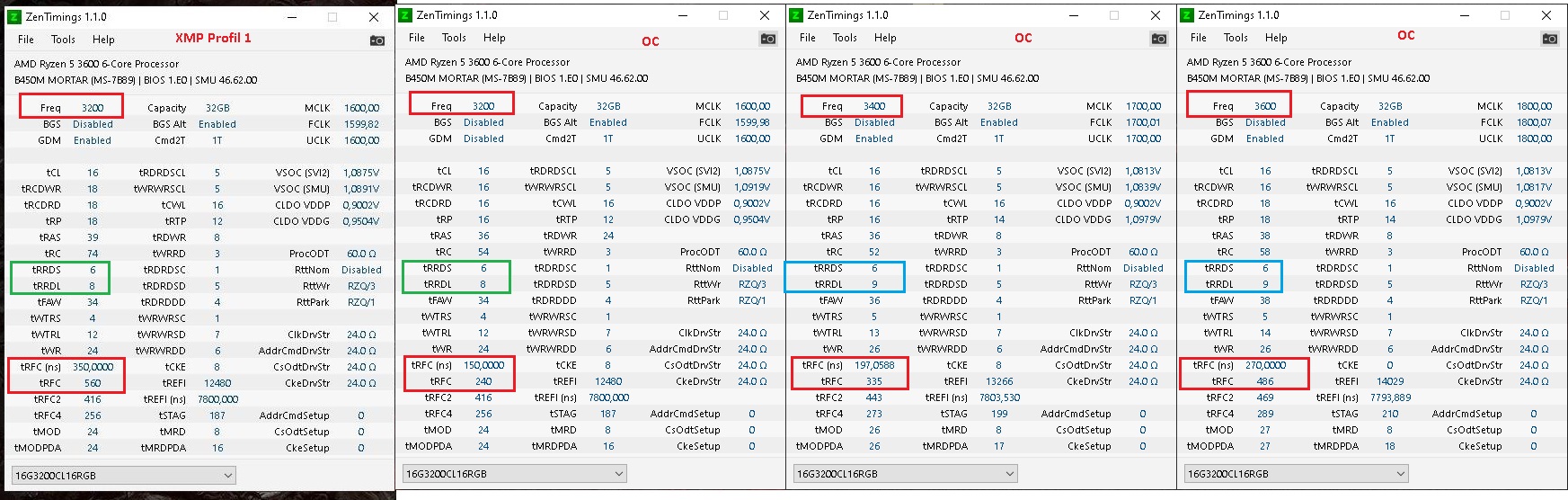
Task: Click tREFI (ns) value 7793,889
Action: (x=1390, y=397)
